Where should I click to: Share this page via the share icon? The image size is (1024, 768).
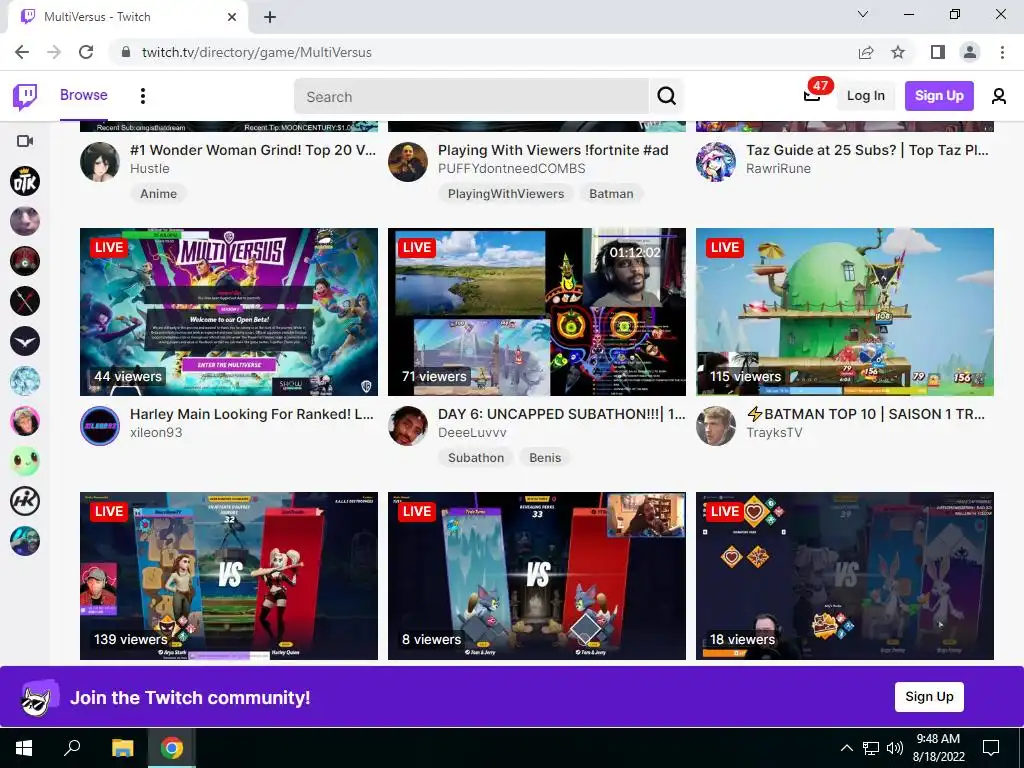(865, 52)
